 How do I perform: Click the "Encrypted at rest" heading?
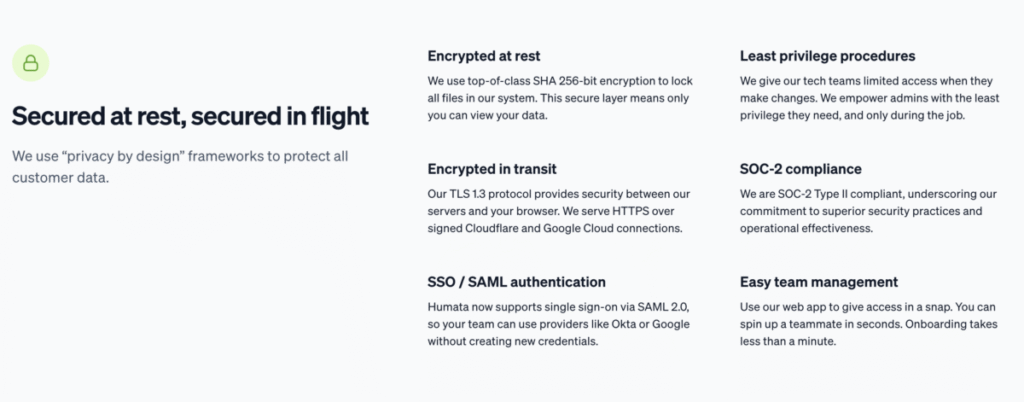click(484, 56)
